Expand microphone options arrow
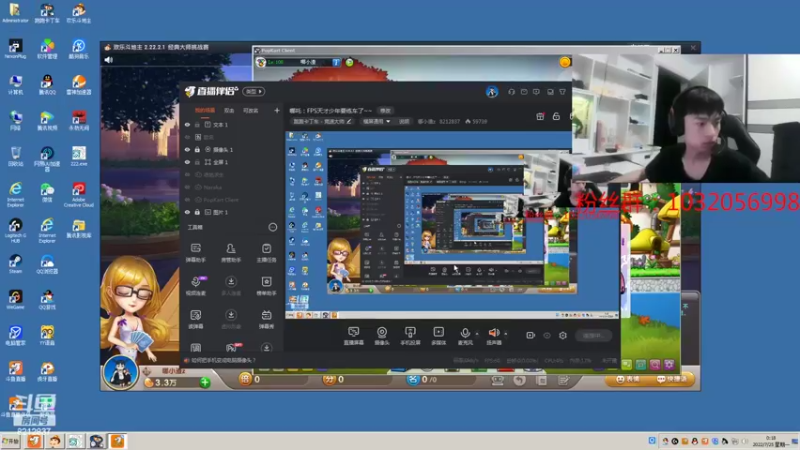This screenshot has height=450, width=800. (x=477, y=334)
